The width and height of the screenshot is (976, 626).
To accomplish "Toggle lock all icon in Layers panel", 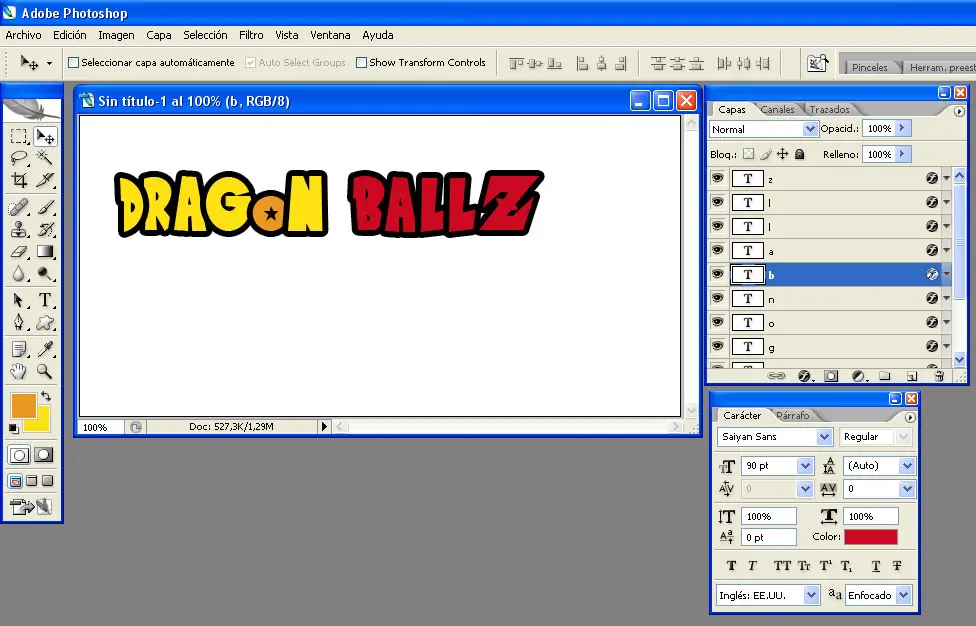I will point(800,154).
